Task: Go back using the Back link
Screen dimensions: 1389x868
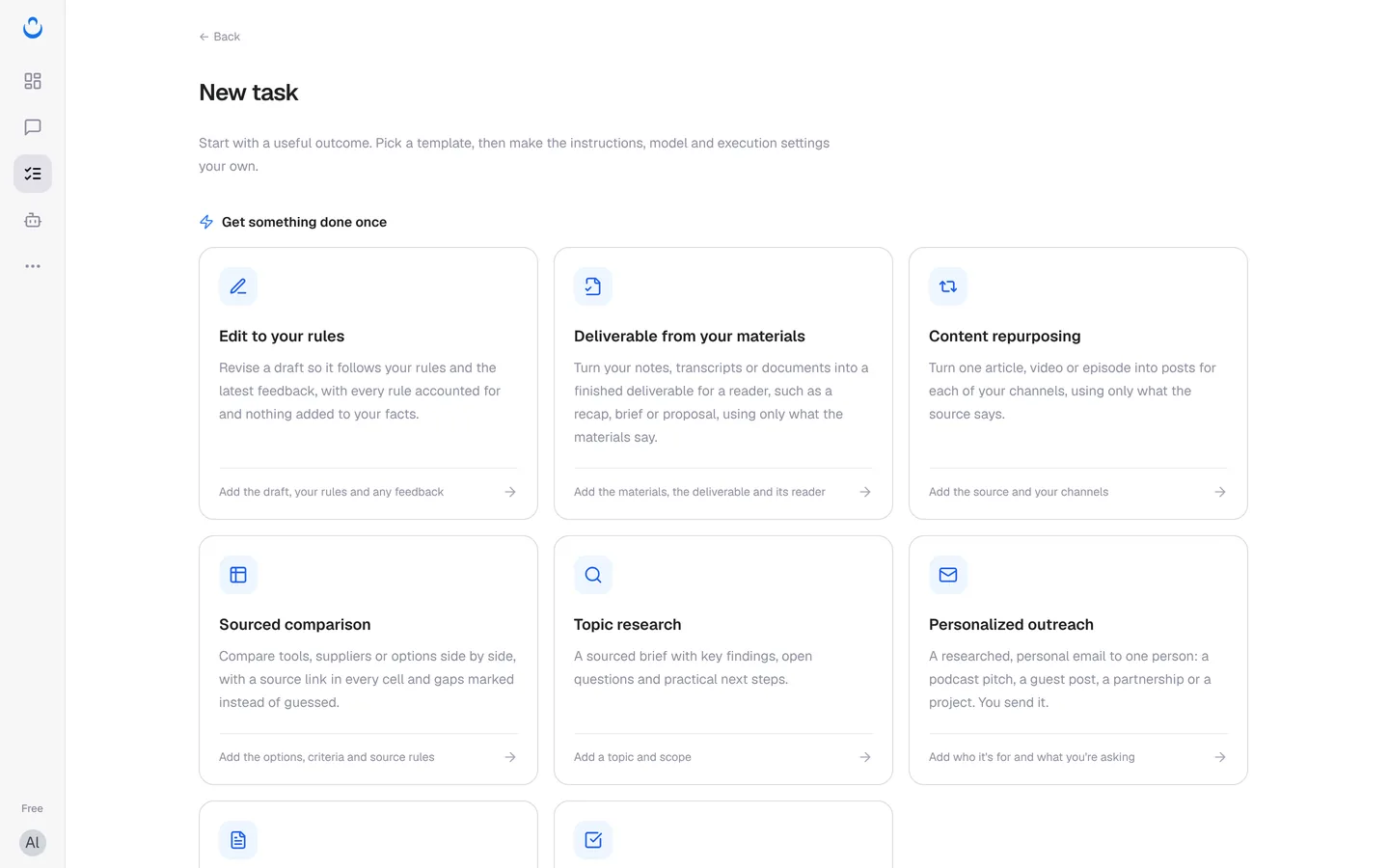Action: [x=220, y=37]
